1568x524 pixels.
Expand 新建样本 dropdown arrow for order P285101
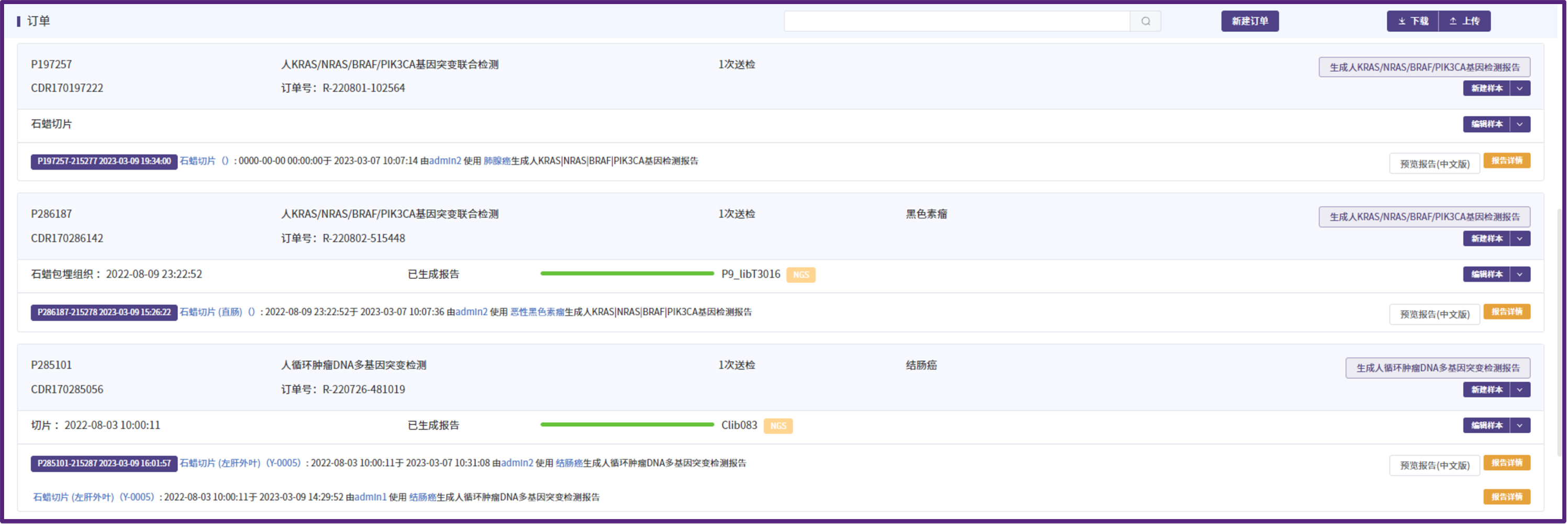pyautogui.click(x=1519, y=390)
